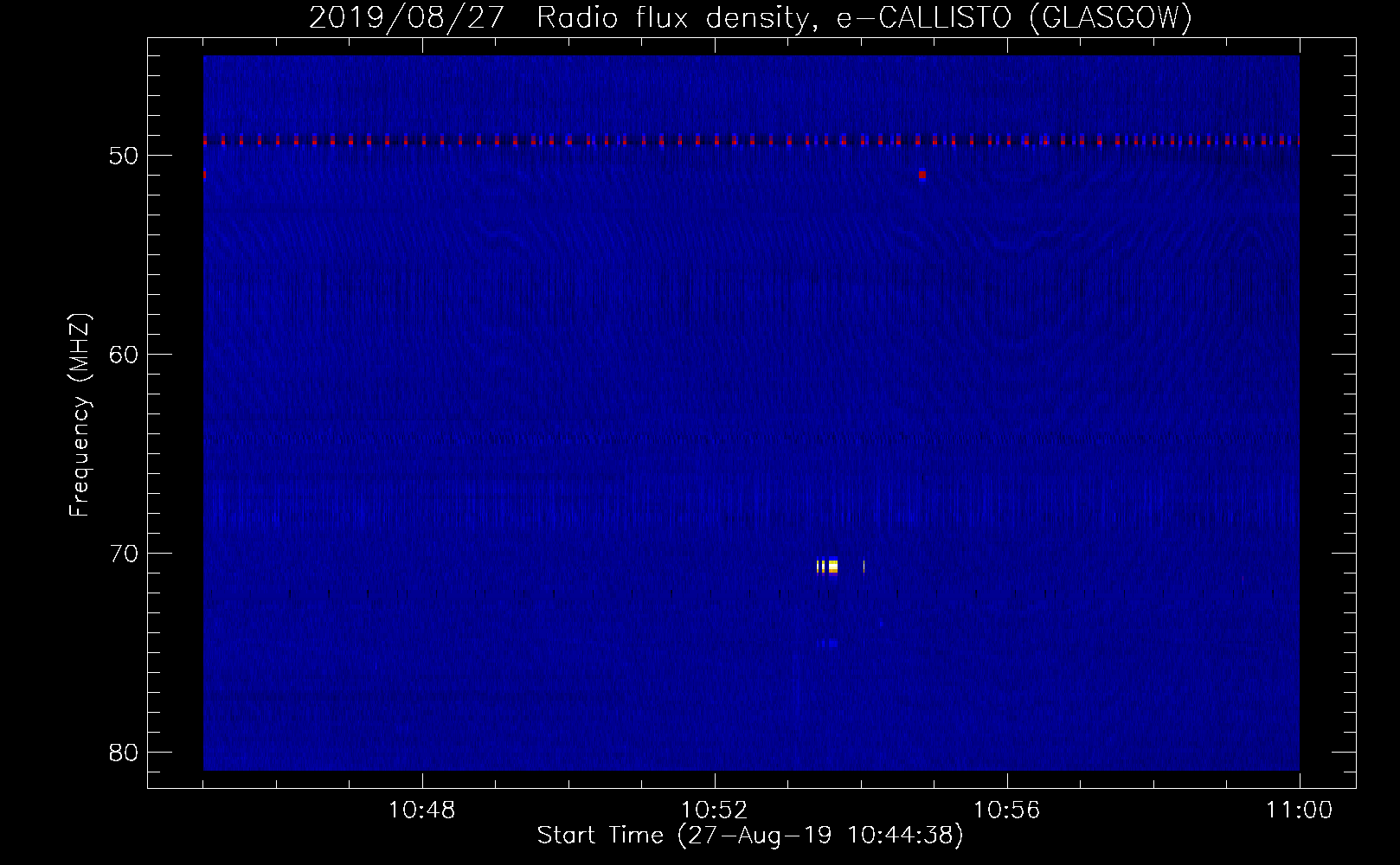Viewport: 1400px width, 865px height.
Task: Click the 80 MHz frequency tick label
Action: tap(125, 752)
